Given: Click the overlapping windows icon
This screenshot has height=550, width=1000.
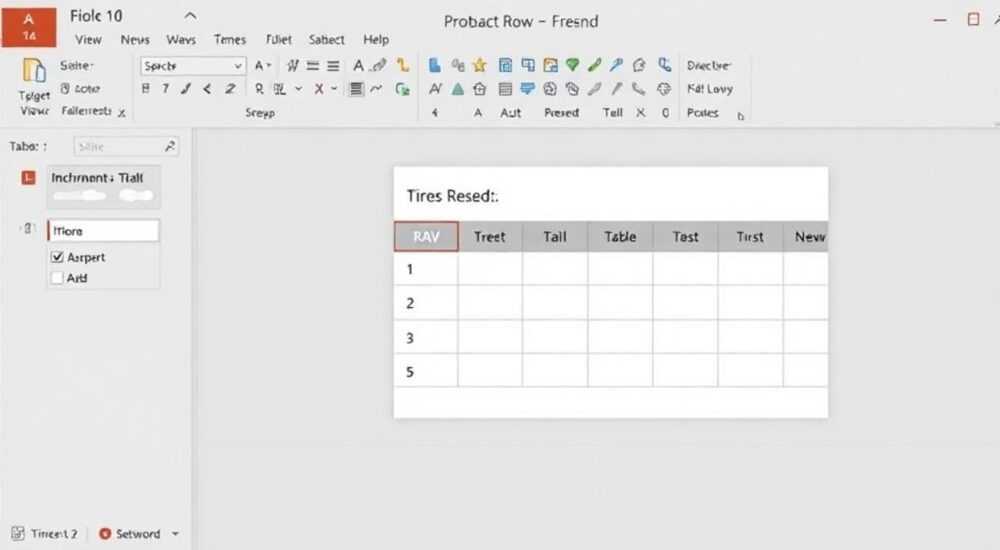Looking at the screenshot, I should tap(528, 65).
